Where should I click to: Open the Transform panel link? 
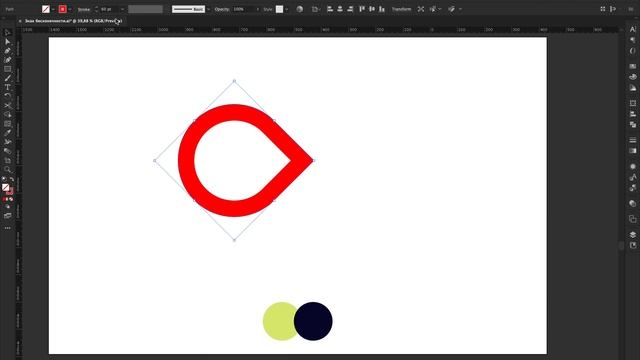point(401,9)
